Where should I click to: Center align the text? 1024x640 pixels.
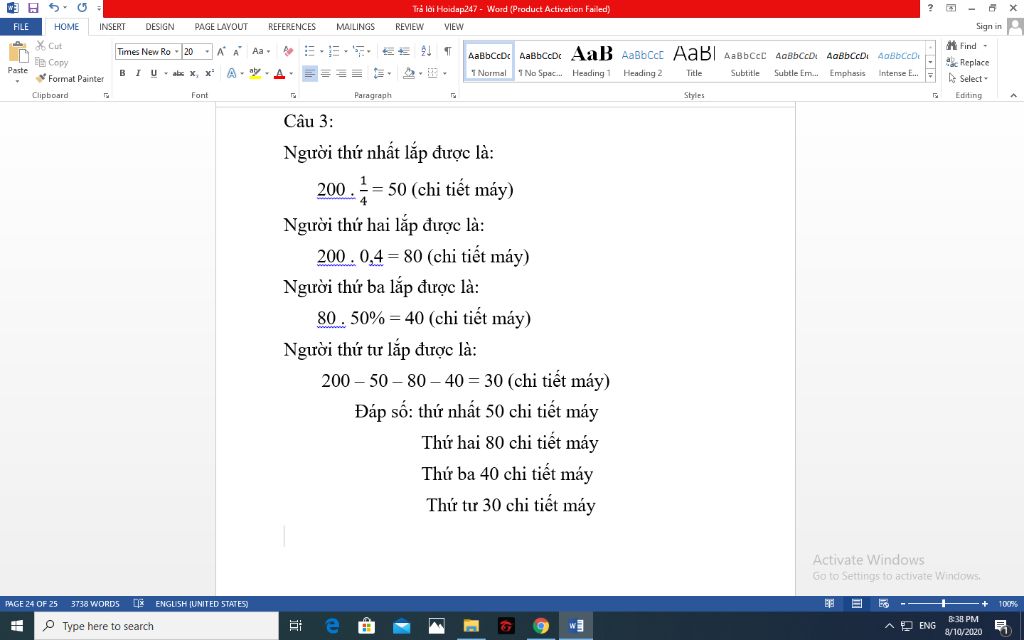tap(325, 73)
